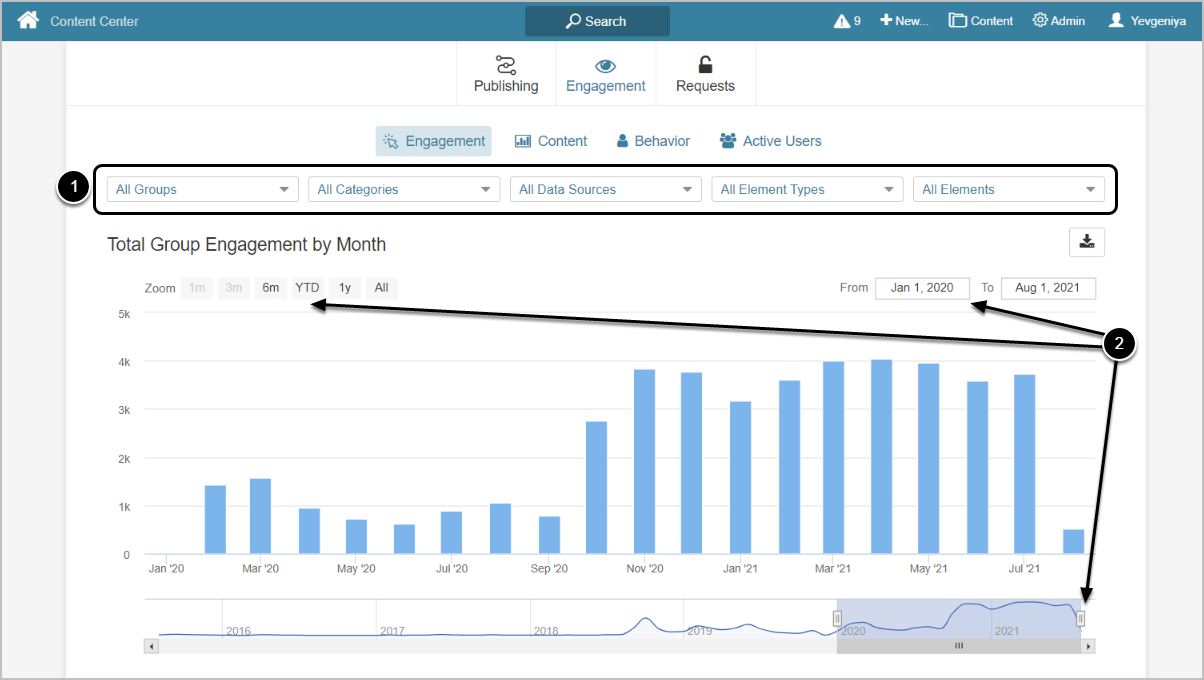Open the Content folder icon in header
The image size is (1204, 680).
(x=957, y=21)
